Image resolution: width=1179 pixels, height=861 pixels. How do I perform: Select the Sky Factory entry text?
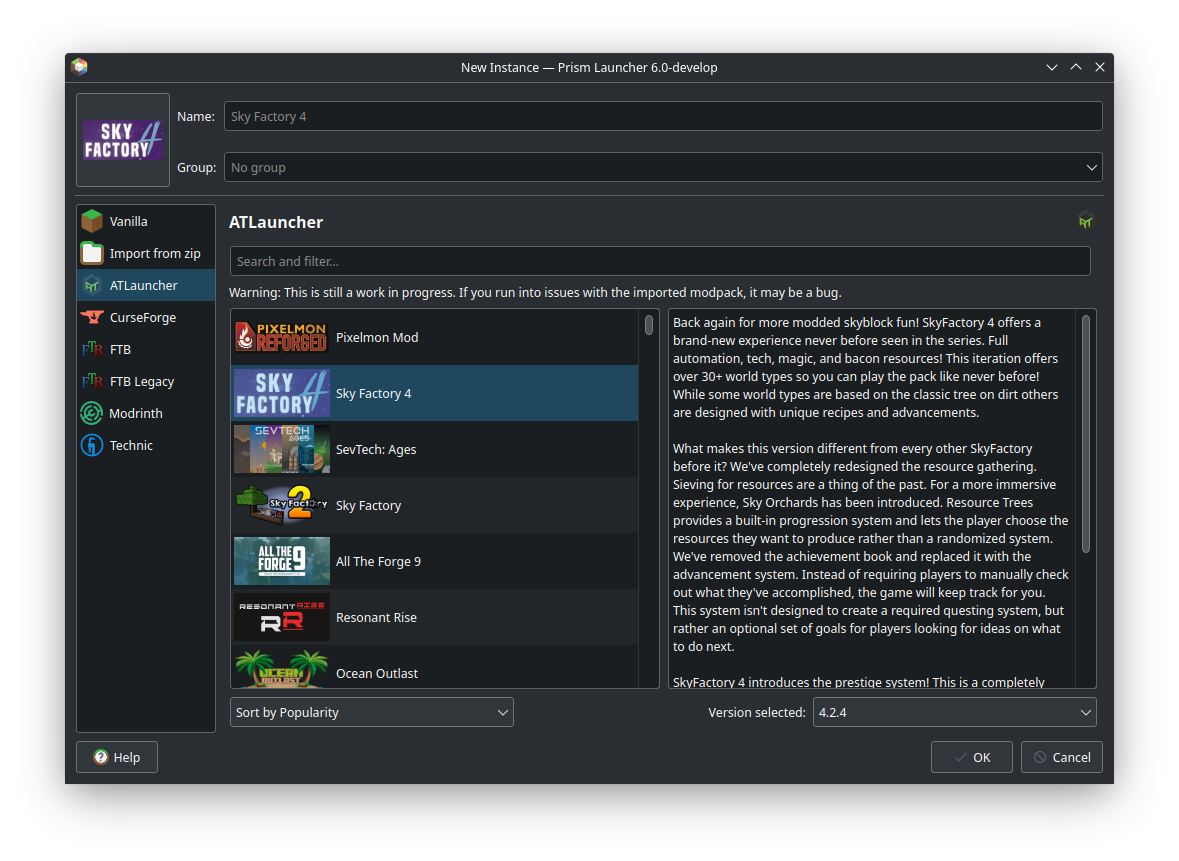coord(368,505)
